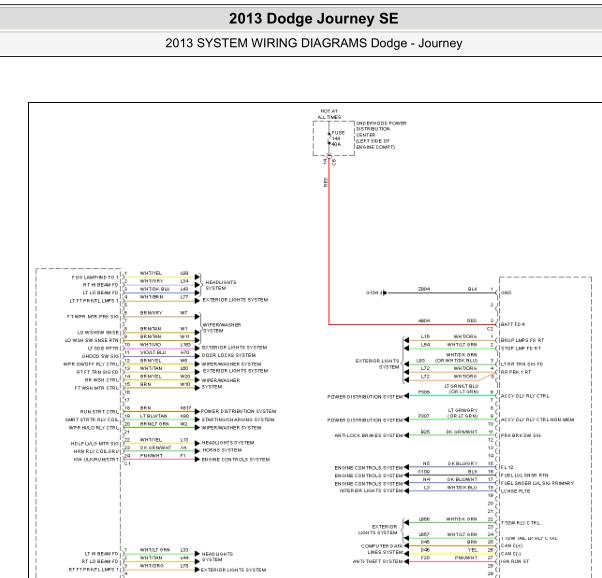
Task: Click 'HEADLIGHTS SYSTEM' label beside pins 1-3
Action: tap(221, 285)
